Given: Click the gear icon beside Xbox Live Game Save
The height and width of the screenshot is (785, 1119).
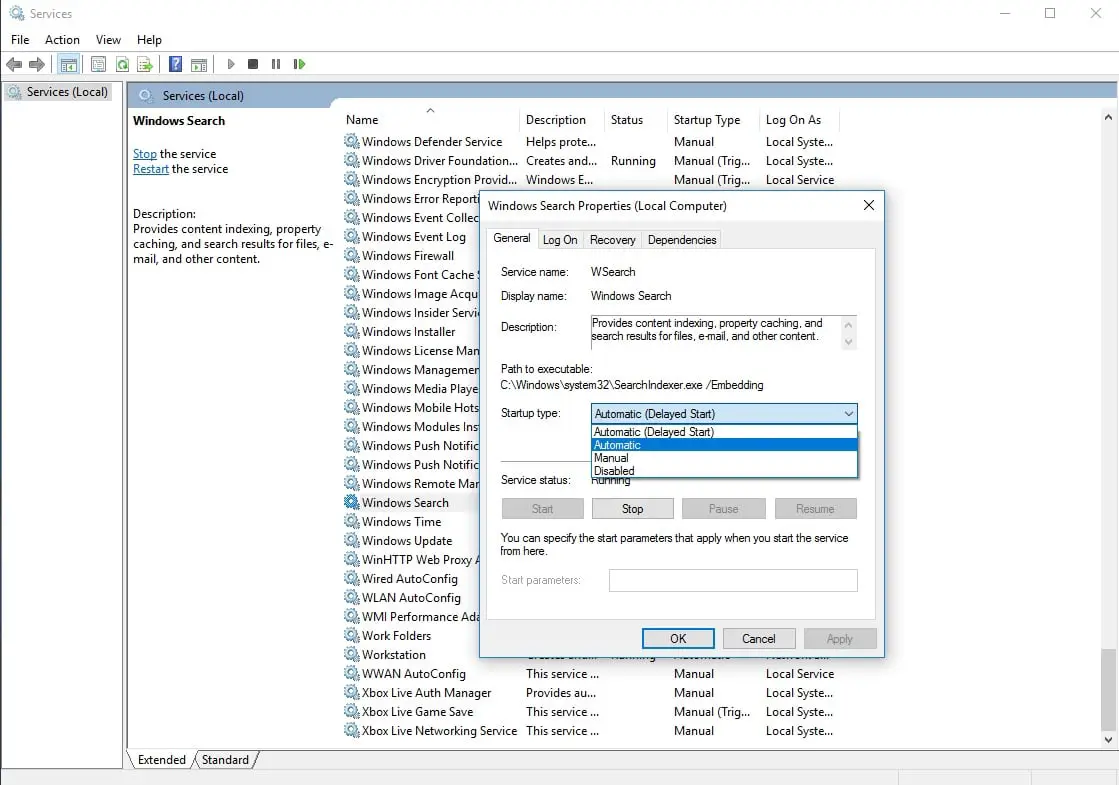Looking at the screenshot, I should pos(351,711).
